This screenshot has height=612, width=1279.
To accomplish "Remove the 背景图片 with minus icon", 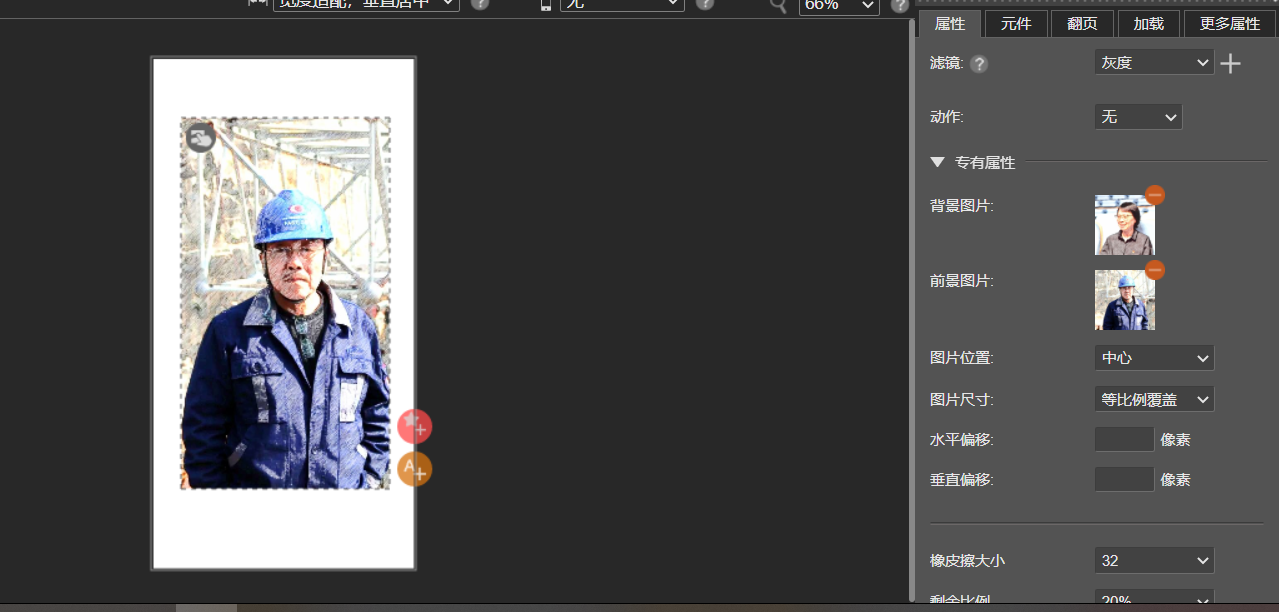I will click(x=1155, y=194).
